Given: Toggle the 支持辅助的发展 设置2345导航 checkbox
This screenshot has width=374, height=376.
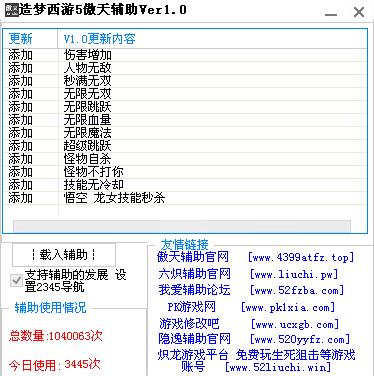Looking at the screenshot, I should pyautogui.click(x=16, y=281).
